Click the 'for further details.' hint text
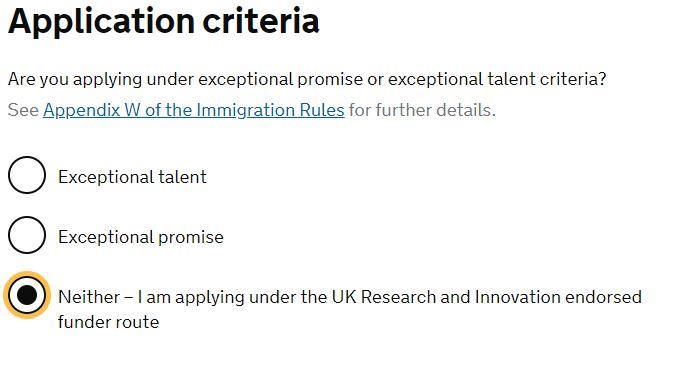This screenshot has width=693, height=391. click(422, 110)
